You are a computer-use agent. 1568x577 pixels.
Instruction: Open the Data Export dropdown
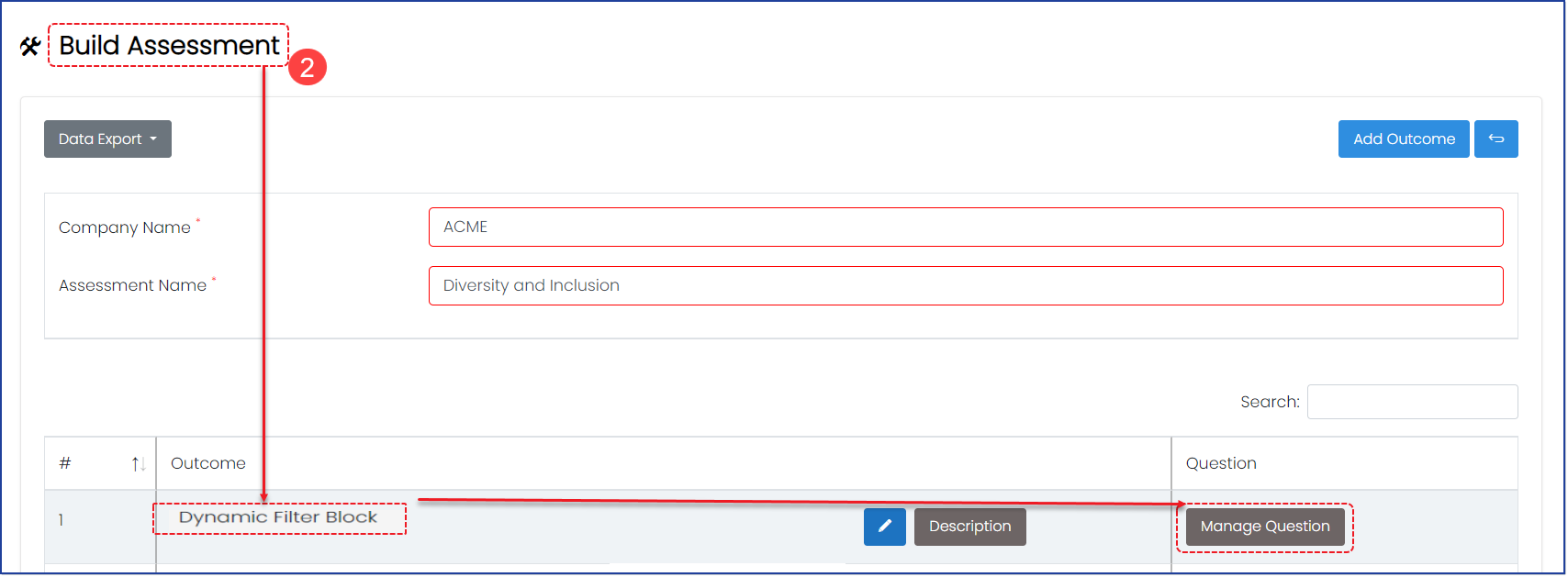coord(107,139)
